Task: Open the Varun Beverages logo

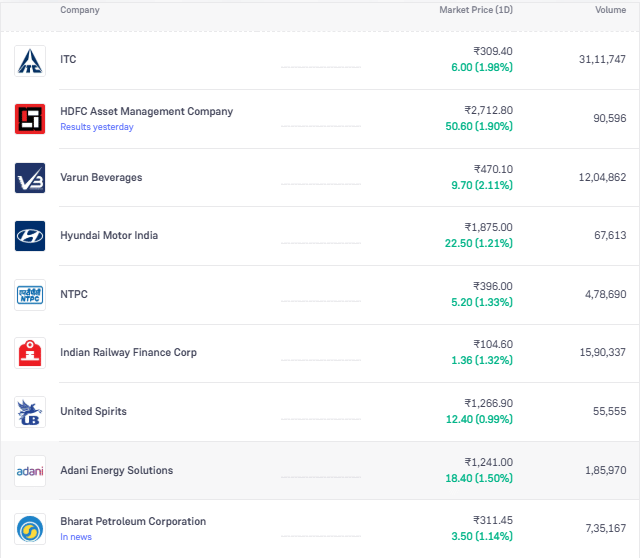Action: pyautogui.click(x=30, y=178)
